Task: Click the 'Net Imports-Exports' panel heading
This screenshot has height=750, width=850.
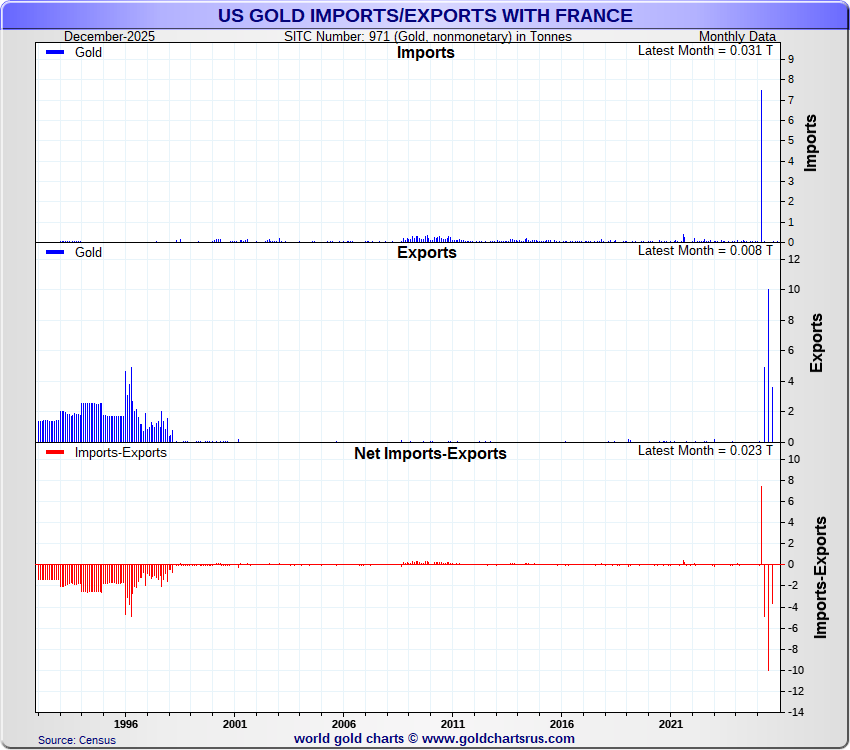Action: (x=430, y=454)
